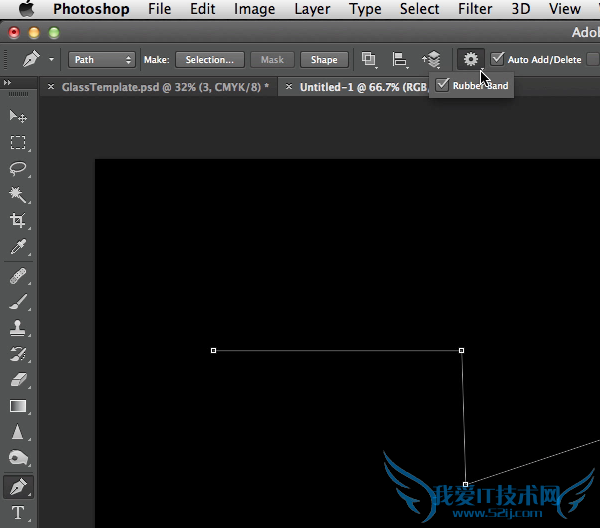The image size is (600, 528).
Task: Select the Rectangular Marquee tool
Action: [18, 142]
